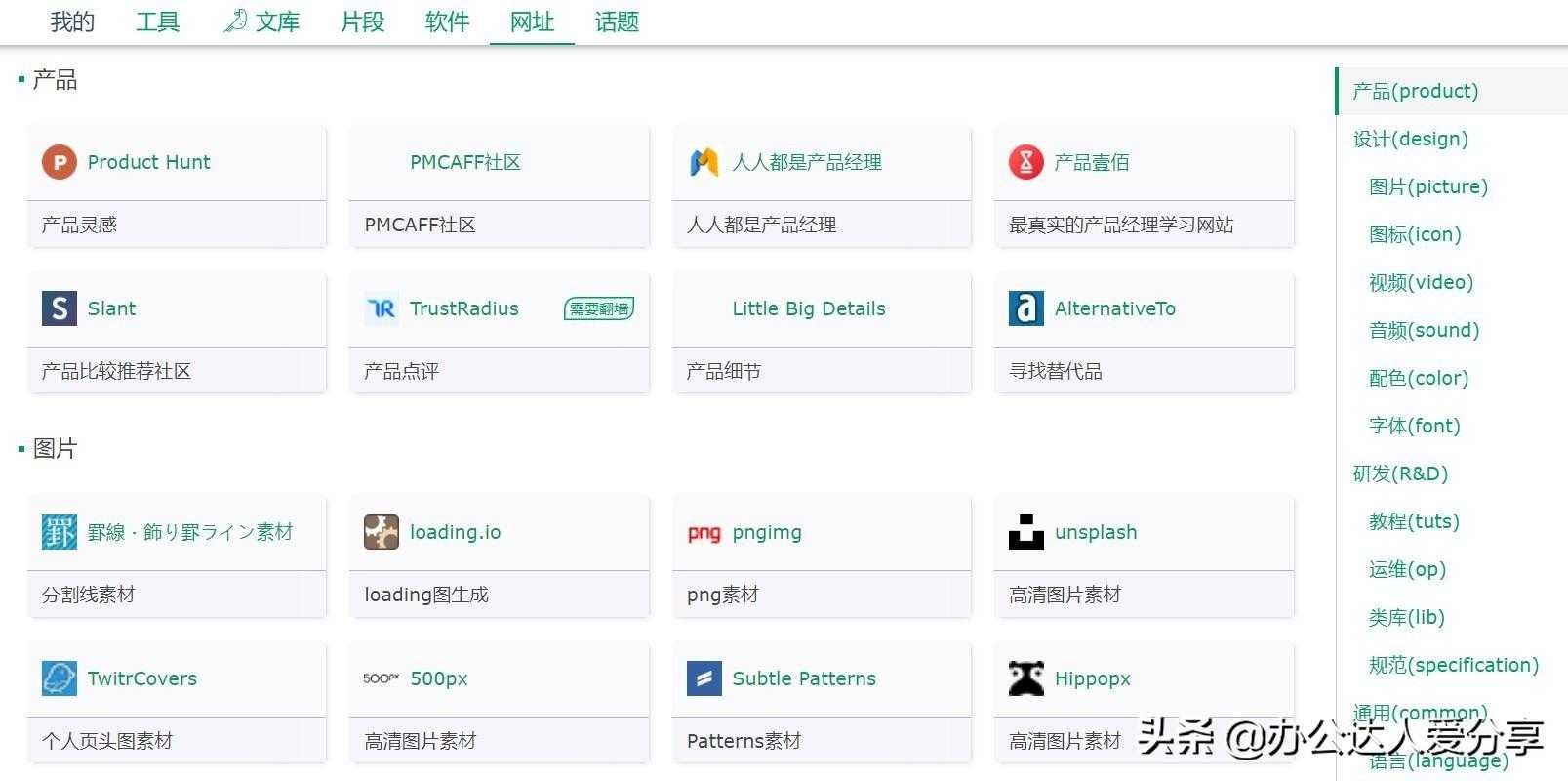Click the 分割线素材 description text
The image size is (1568, 781).
(88, 595)
